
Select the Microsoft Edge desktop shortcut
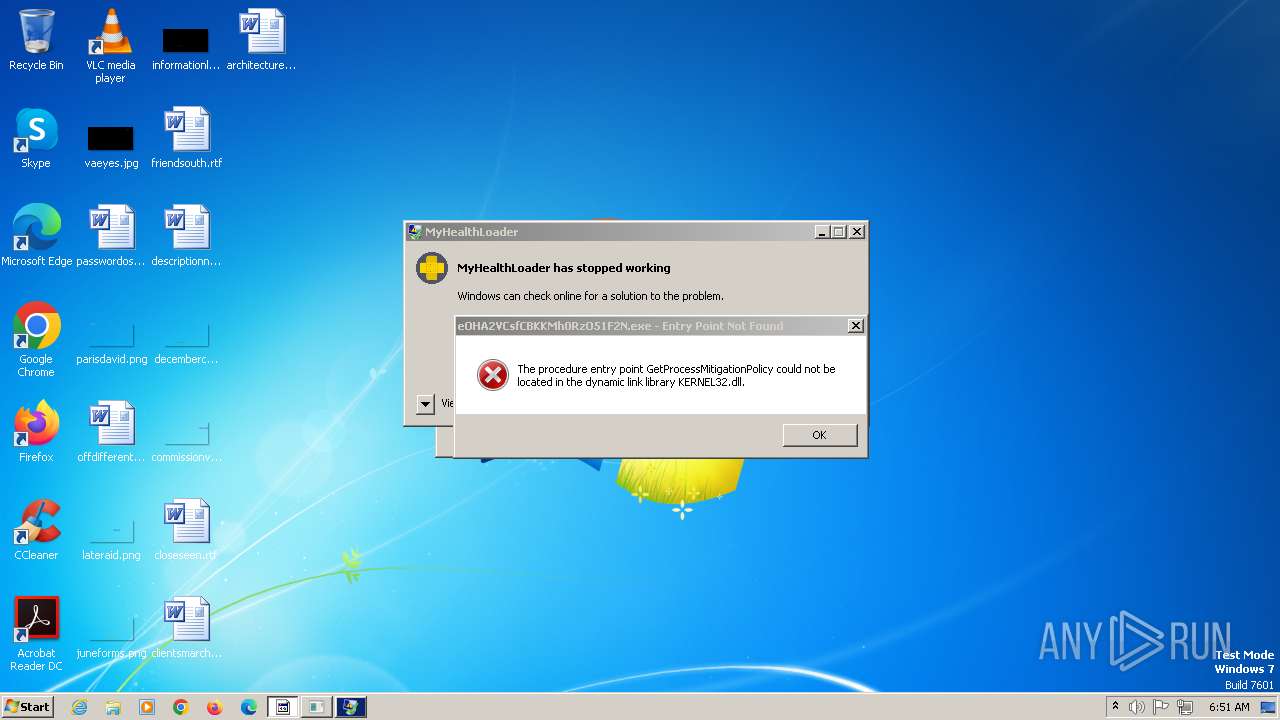(37, 237)
